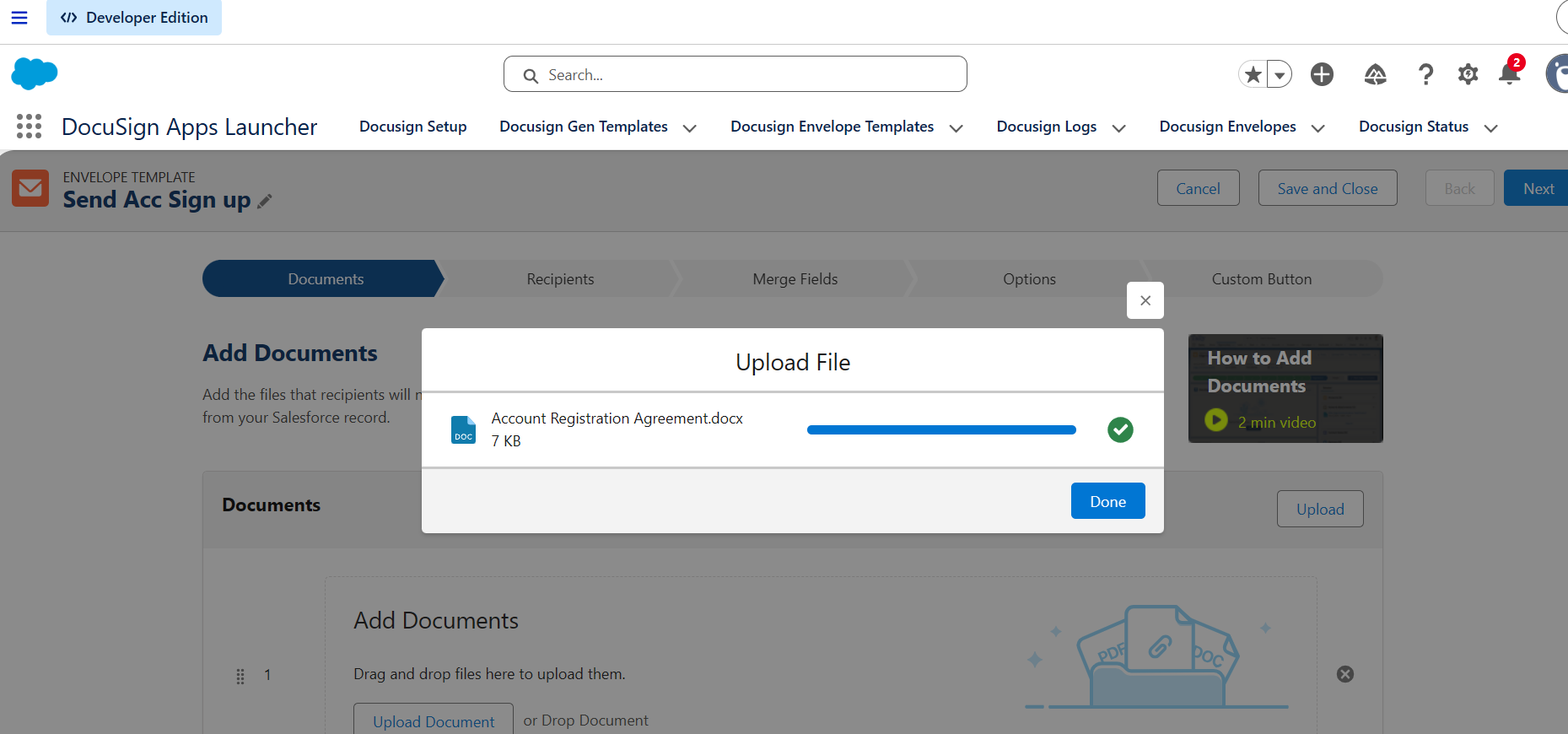Open the Docusign Gen Templates tab

[x=584, y=127]
